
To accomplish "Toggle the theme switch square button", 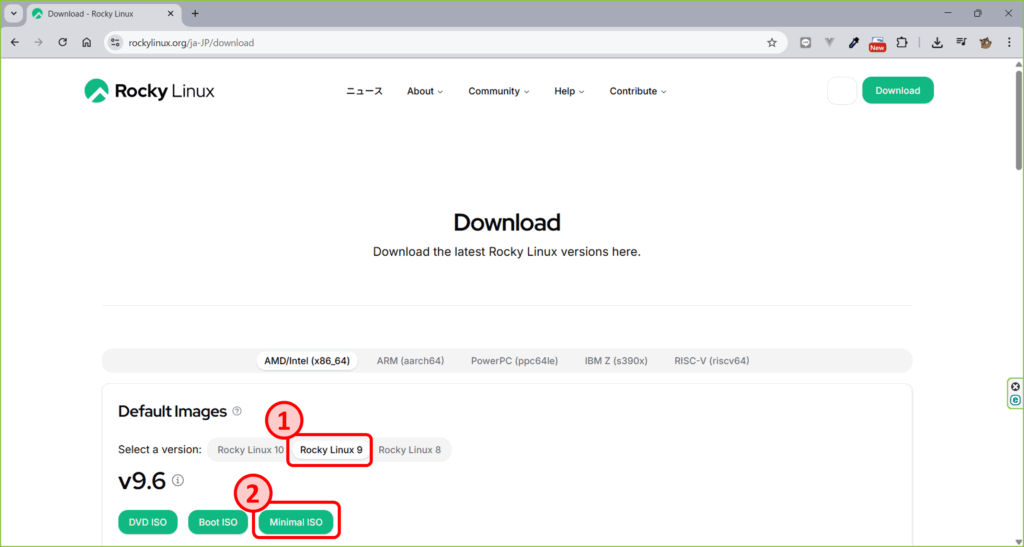I will coord(842,91).
